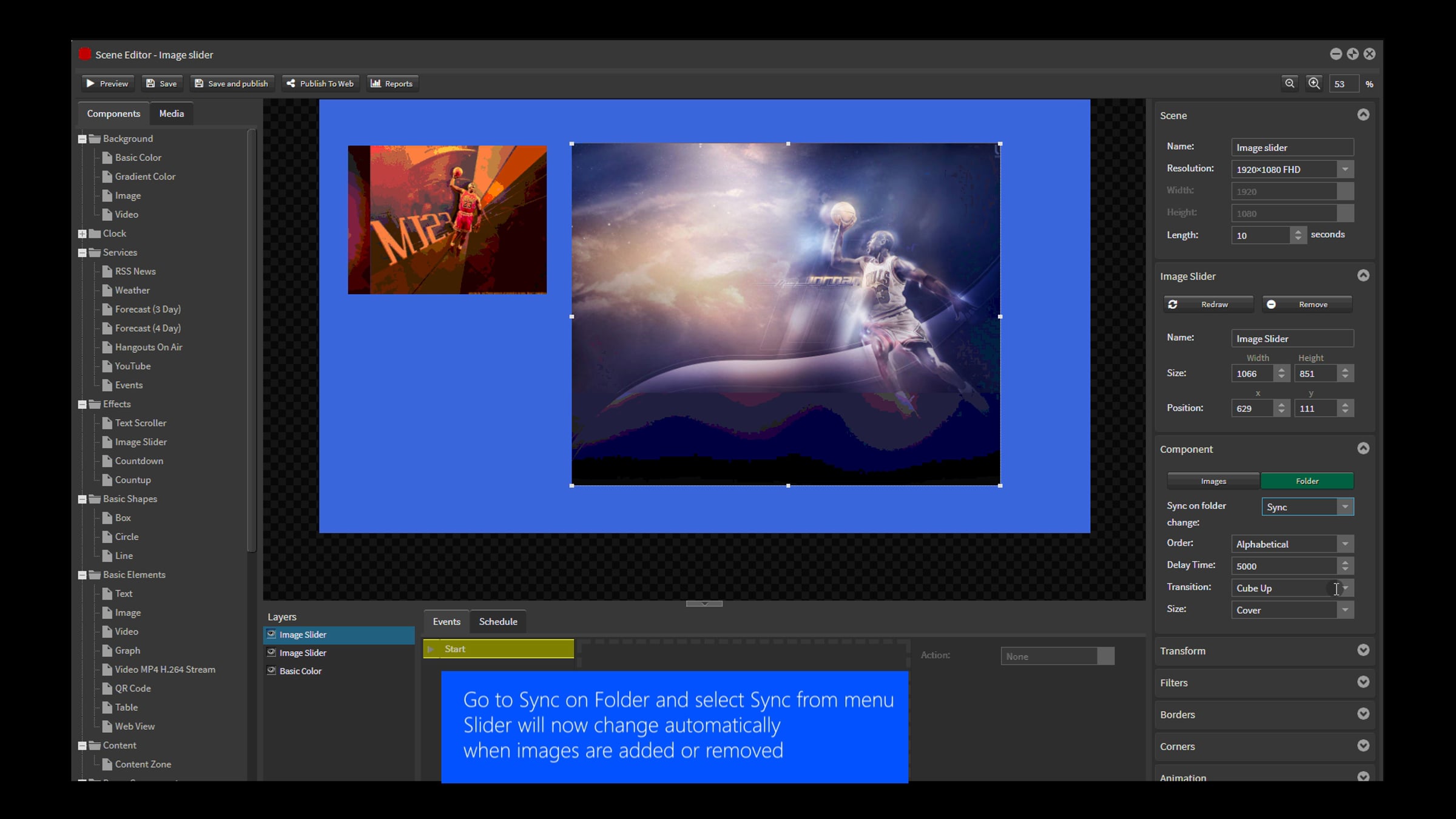Switch component source to Images
The height and width of the screenshot is (819, 1456).
coord(1213,481)
